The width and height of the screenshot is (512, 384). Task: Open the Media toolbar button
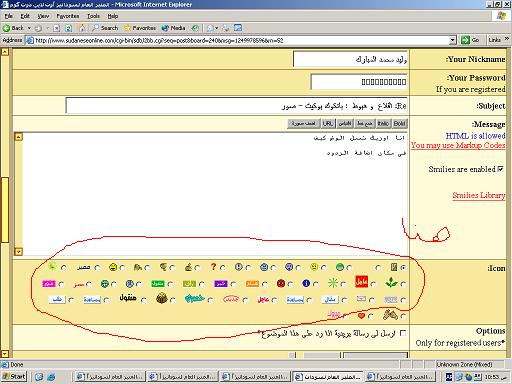coord(173,28)
